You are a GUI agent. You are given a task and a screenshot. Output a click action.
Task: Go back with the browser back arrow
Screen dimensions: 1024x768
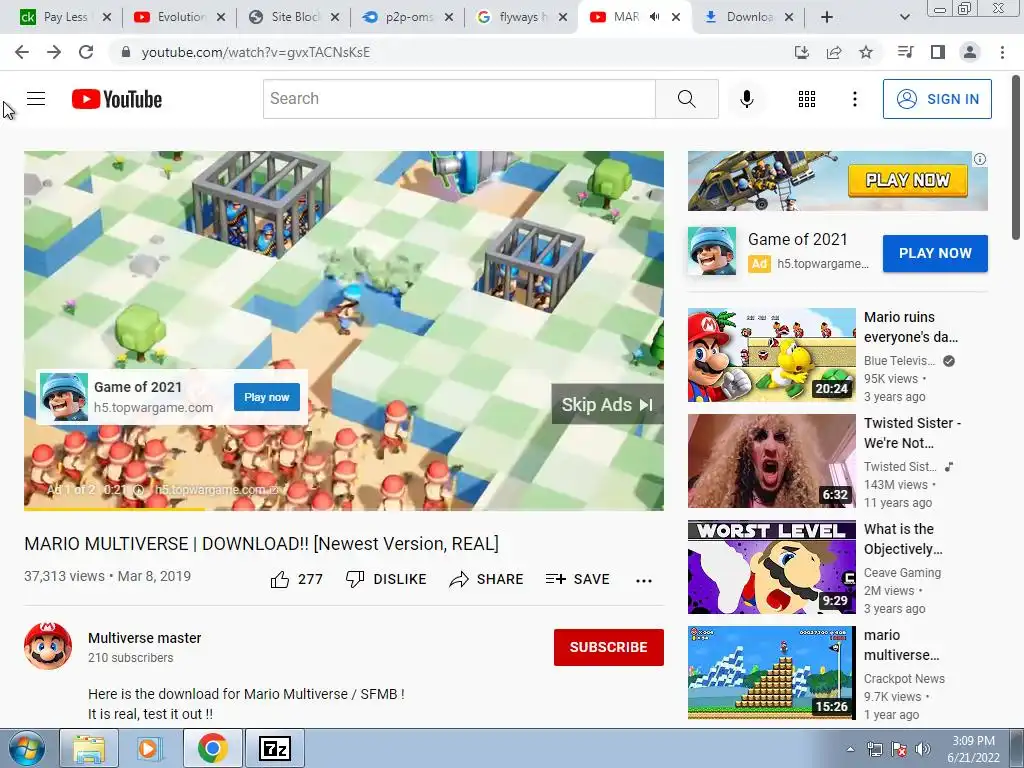[22, 52]
